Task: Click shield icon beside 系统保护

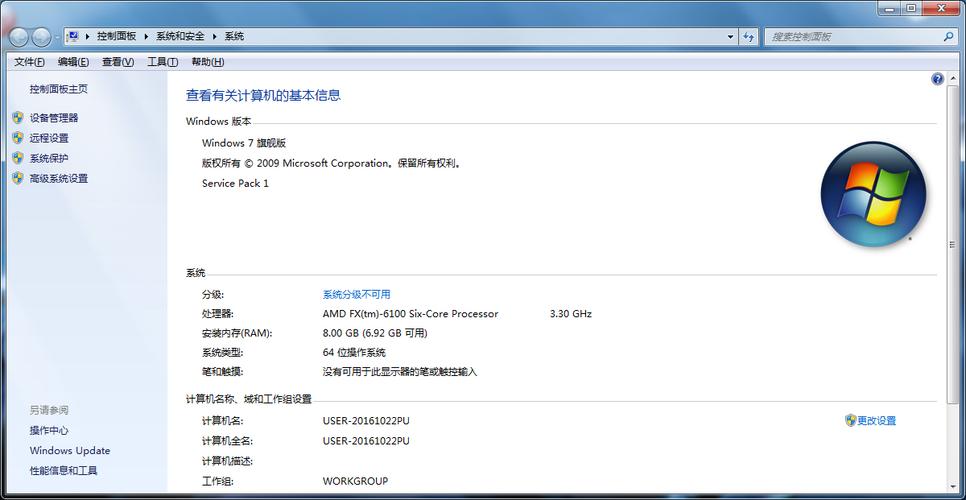Action: pos(18,158)
